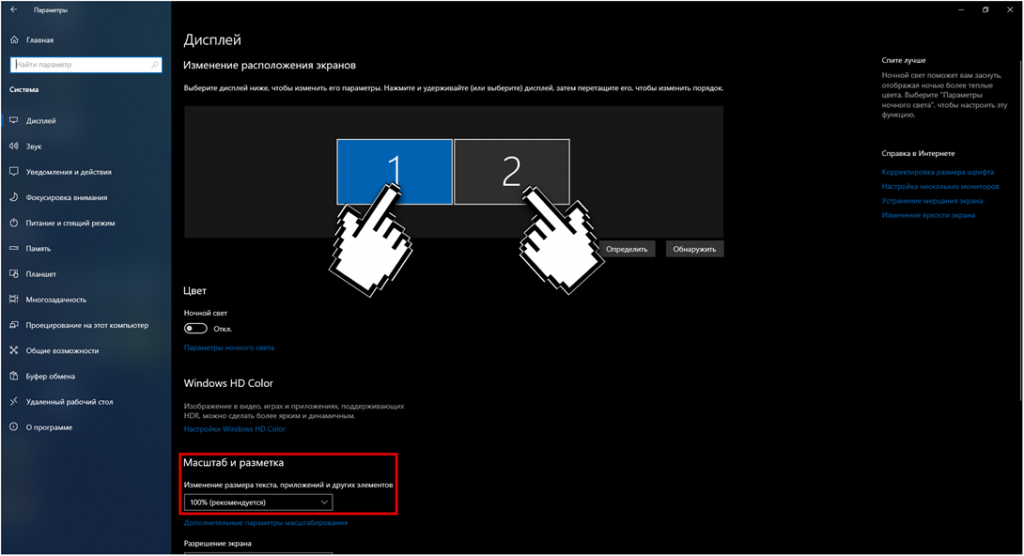Click the Focus assist moon icon

point(14,197)
